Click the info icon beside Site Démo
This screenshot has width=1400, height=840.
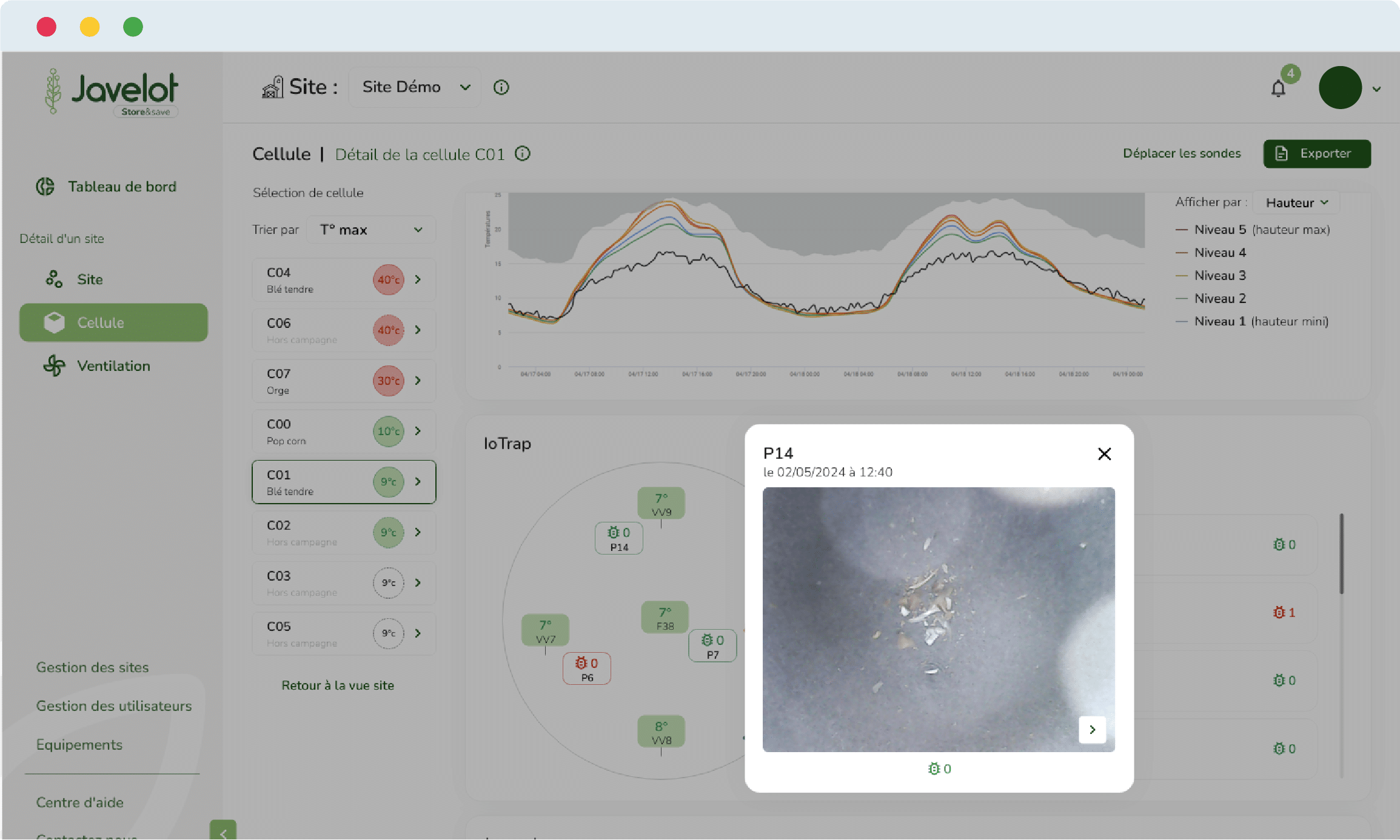coord(501,87)
